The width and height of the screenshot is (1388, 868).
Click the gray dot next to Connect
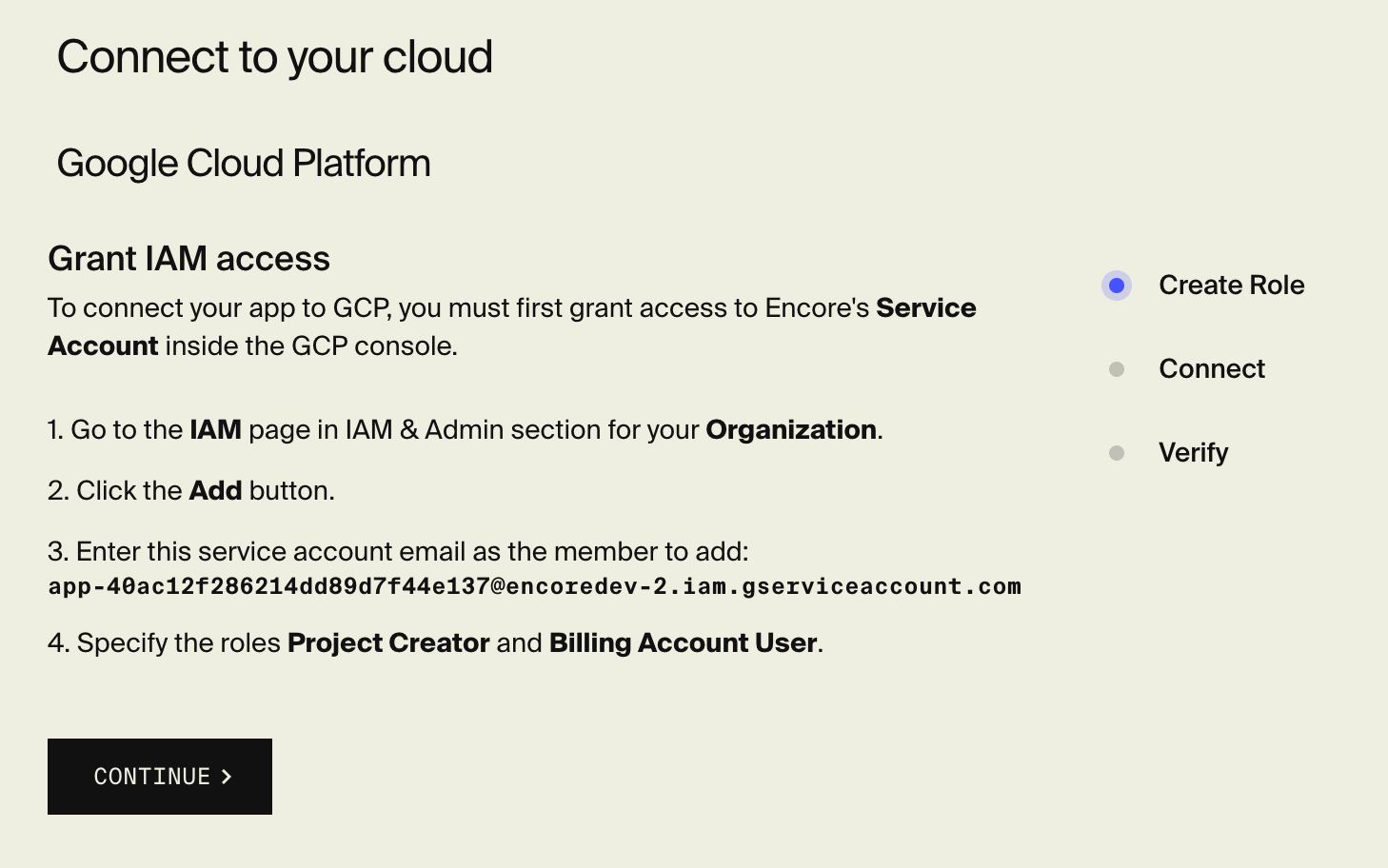(1117, 369)
